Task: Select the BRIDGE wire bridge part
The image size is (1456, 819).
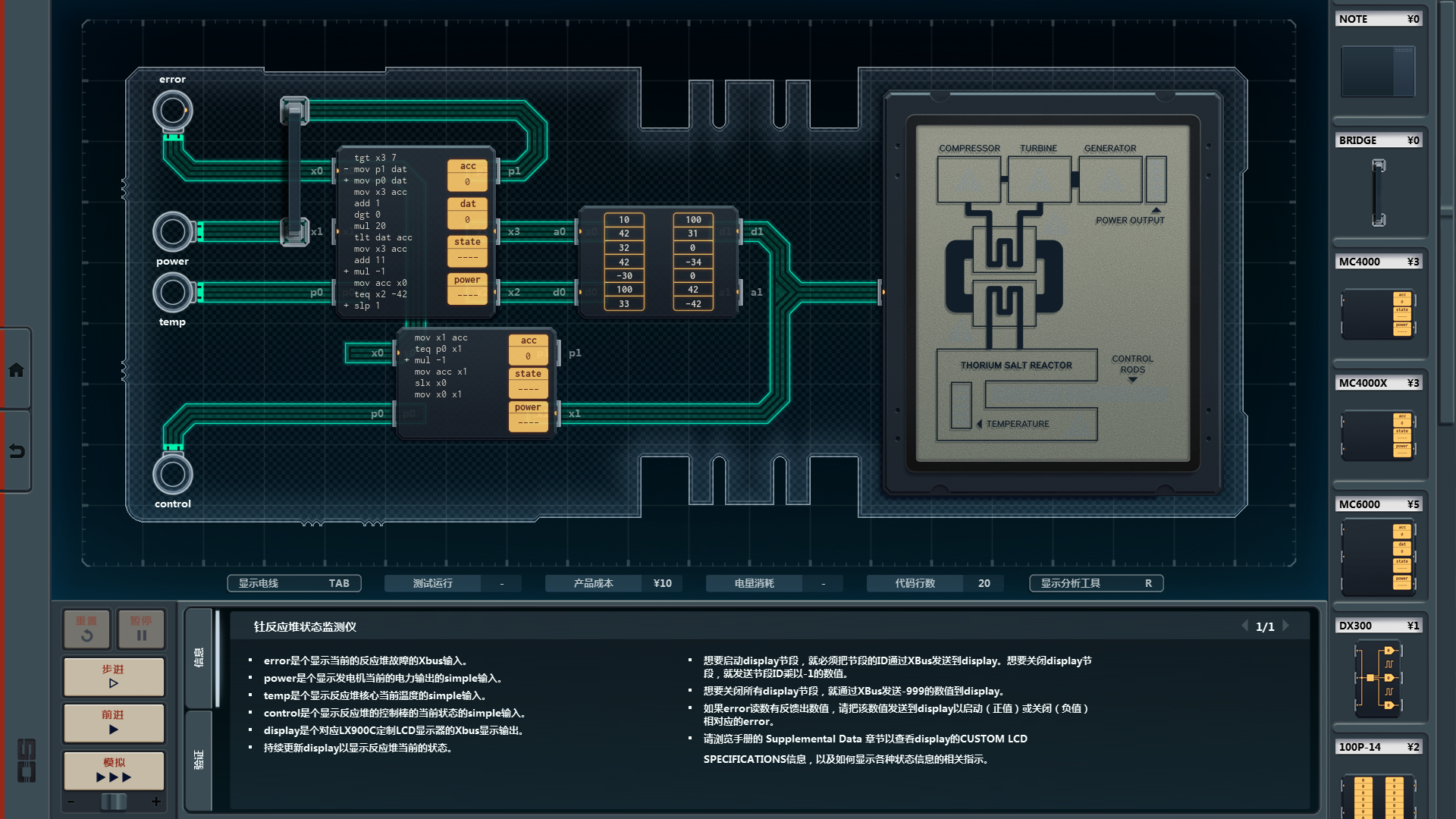Action: pyautogui.click(x=1378, y=193)
